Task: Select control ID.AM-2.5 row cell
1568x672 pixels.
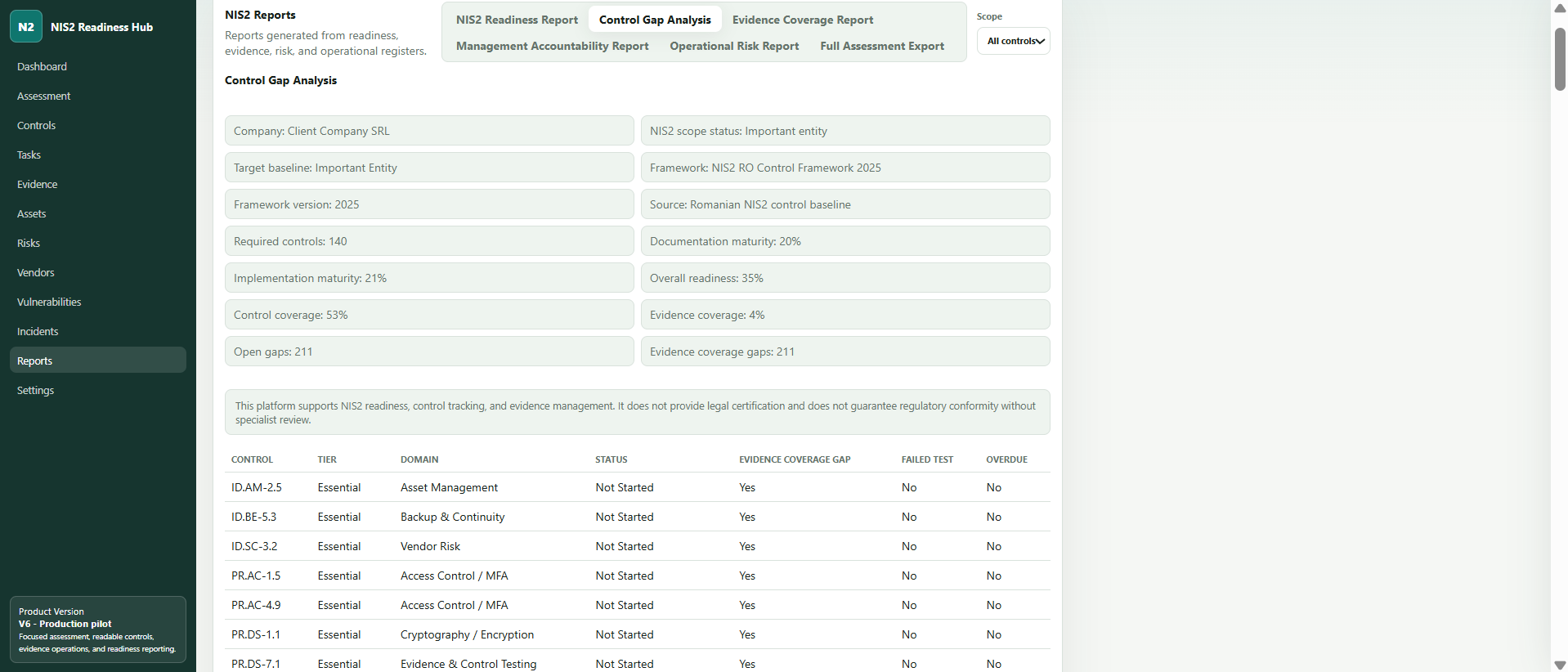Action: [257, 487]
